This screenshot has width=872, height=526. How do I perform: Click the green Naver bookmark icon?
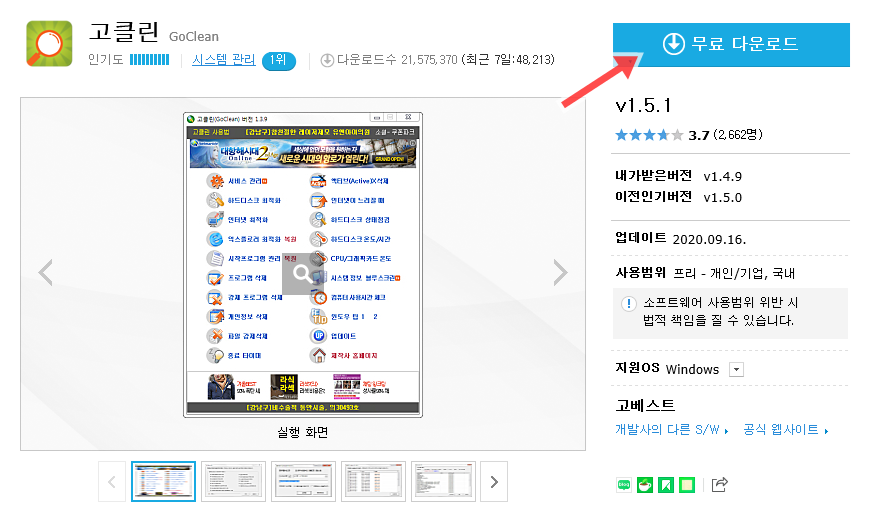tap(666, 485)
